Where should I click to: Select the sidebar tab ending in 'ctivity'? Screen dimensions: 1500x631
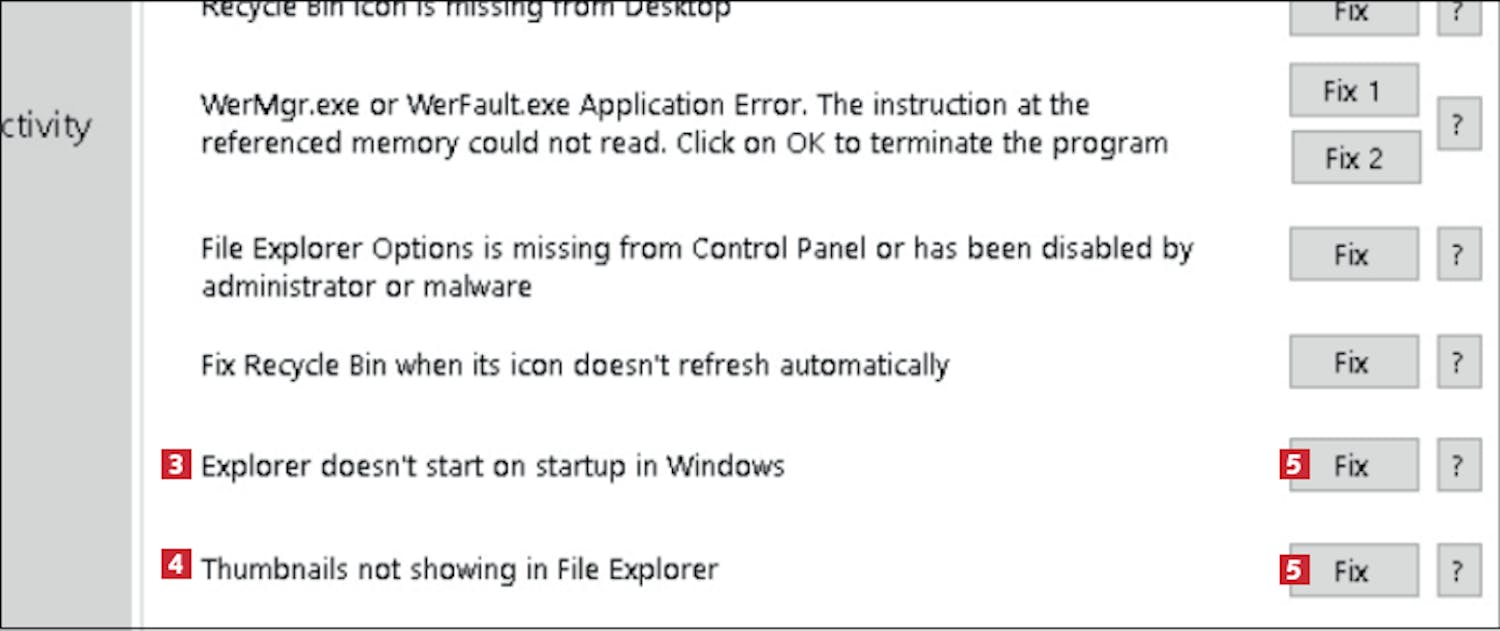pos(50,127)
